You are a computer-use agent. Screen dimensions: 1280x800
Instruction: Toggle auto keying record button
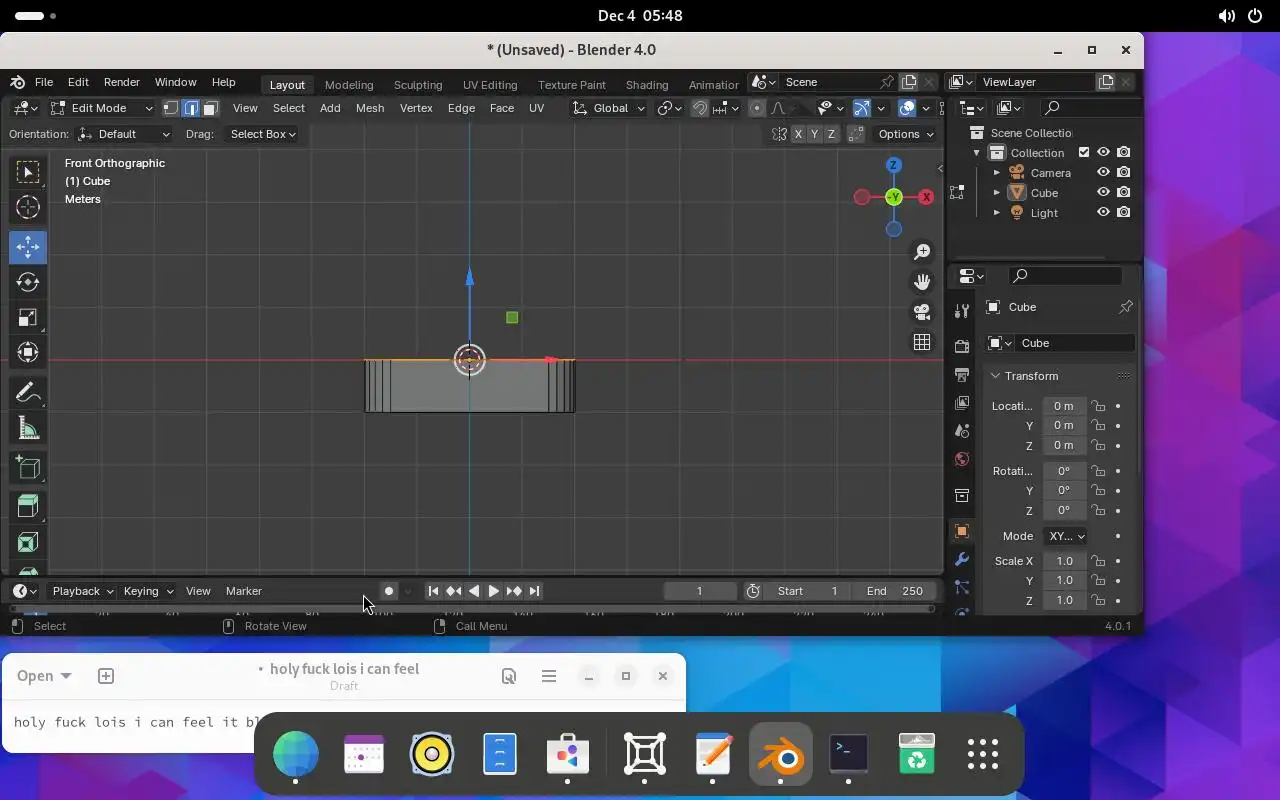(389, 591)
